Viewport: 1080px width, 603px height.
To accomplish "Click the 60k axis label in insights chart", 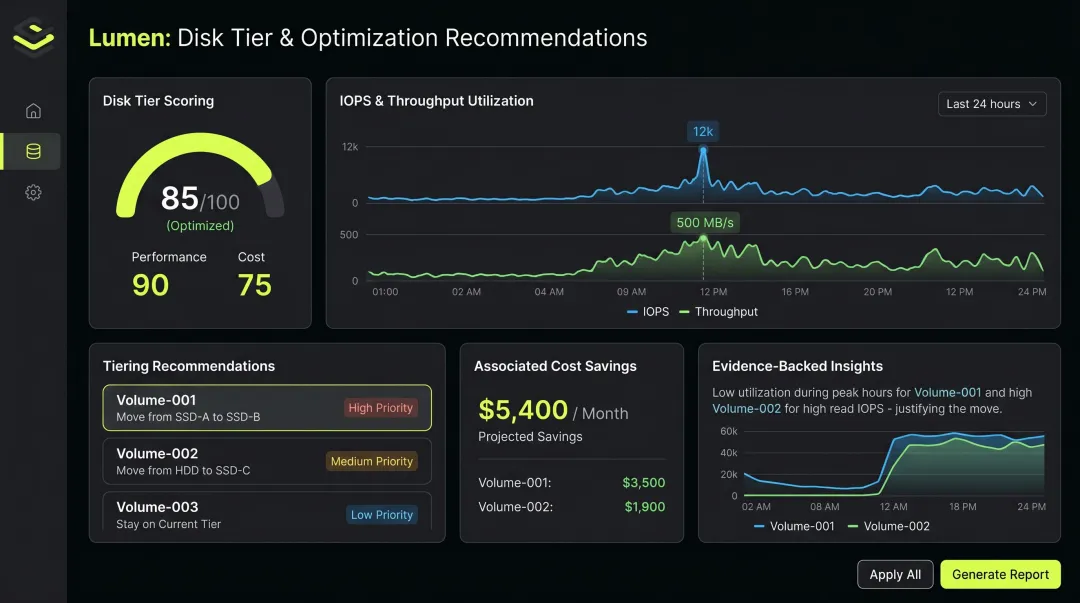I will [729, 431].
